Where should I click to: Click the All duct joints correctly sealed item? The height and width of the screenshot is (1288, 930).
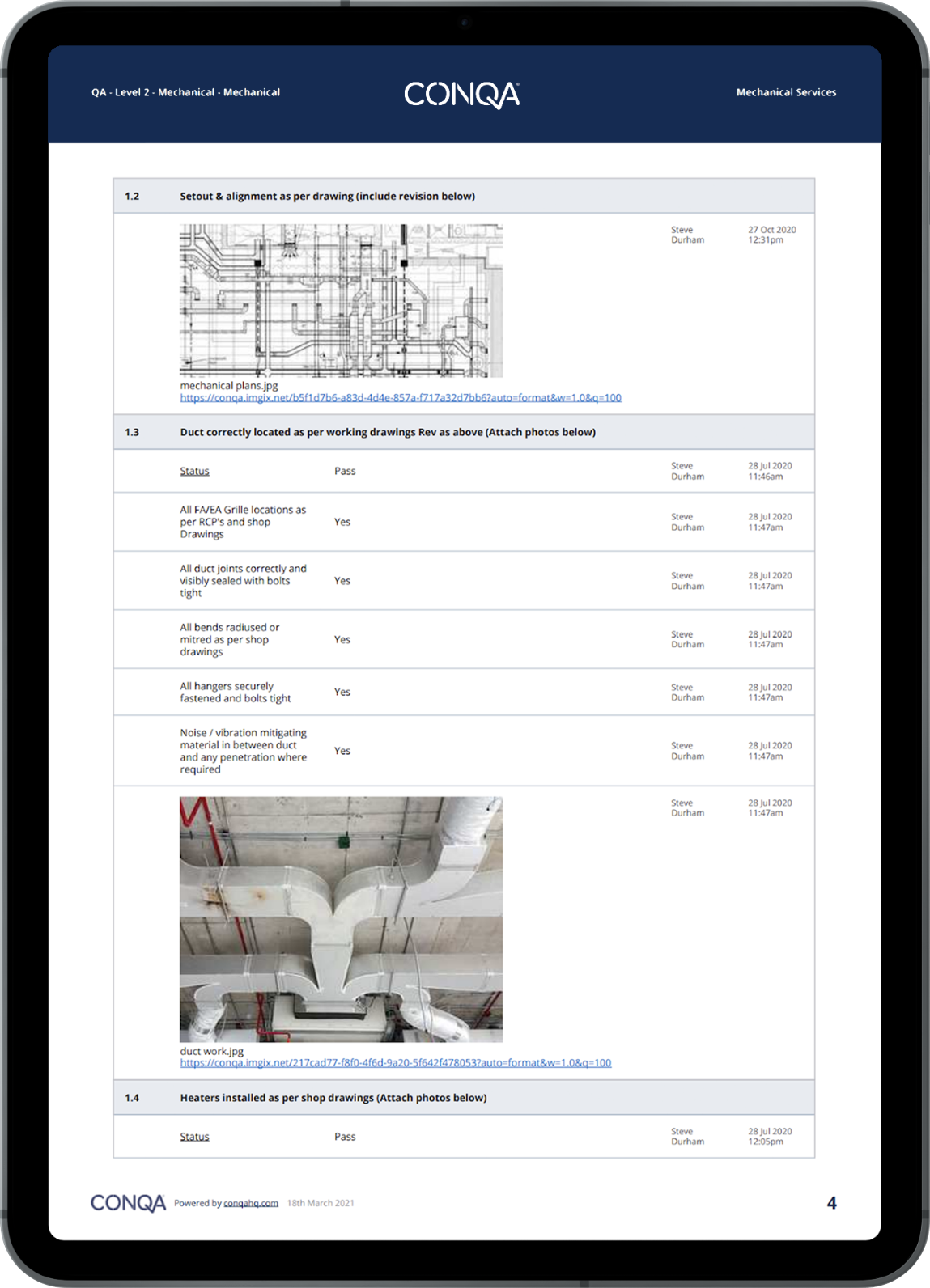[x=242, y=581]
